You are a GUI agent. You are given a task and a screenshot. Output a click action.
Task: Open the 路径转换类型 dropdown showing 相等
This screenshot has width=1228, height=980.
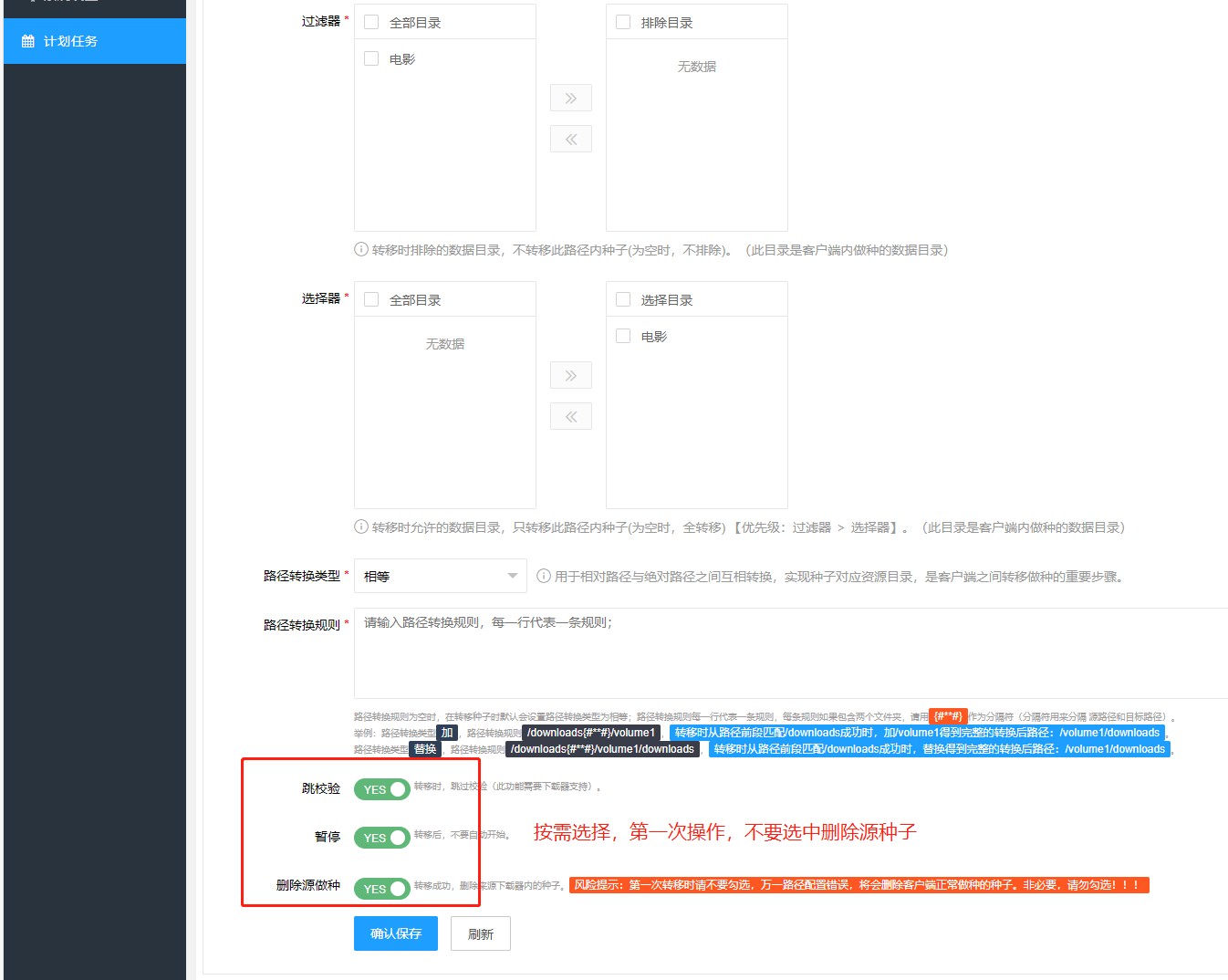pyautogui.click(x=440, y=576)
